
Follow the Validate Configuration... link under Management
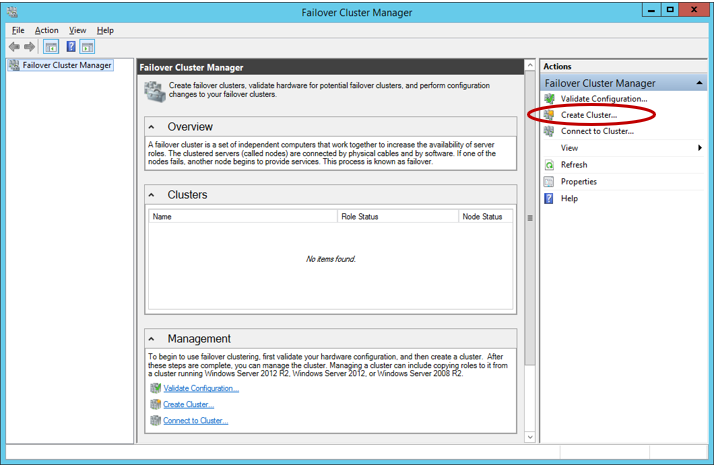(201, 388)
